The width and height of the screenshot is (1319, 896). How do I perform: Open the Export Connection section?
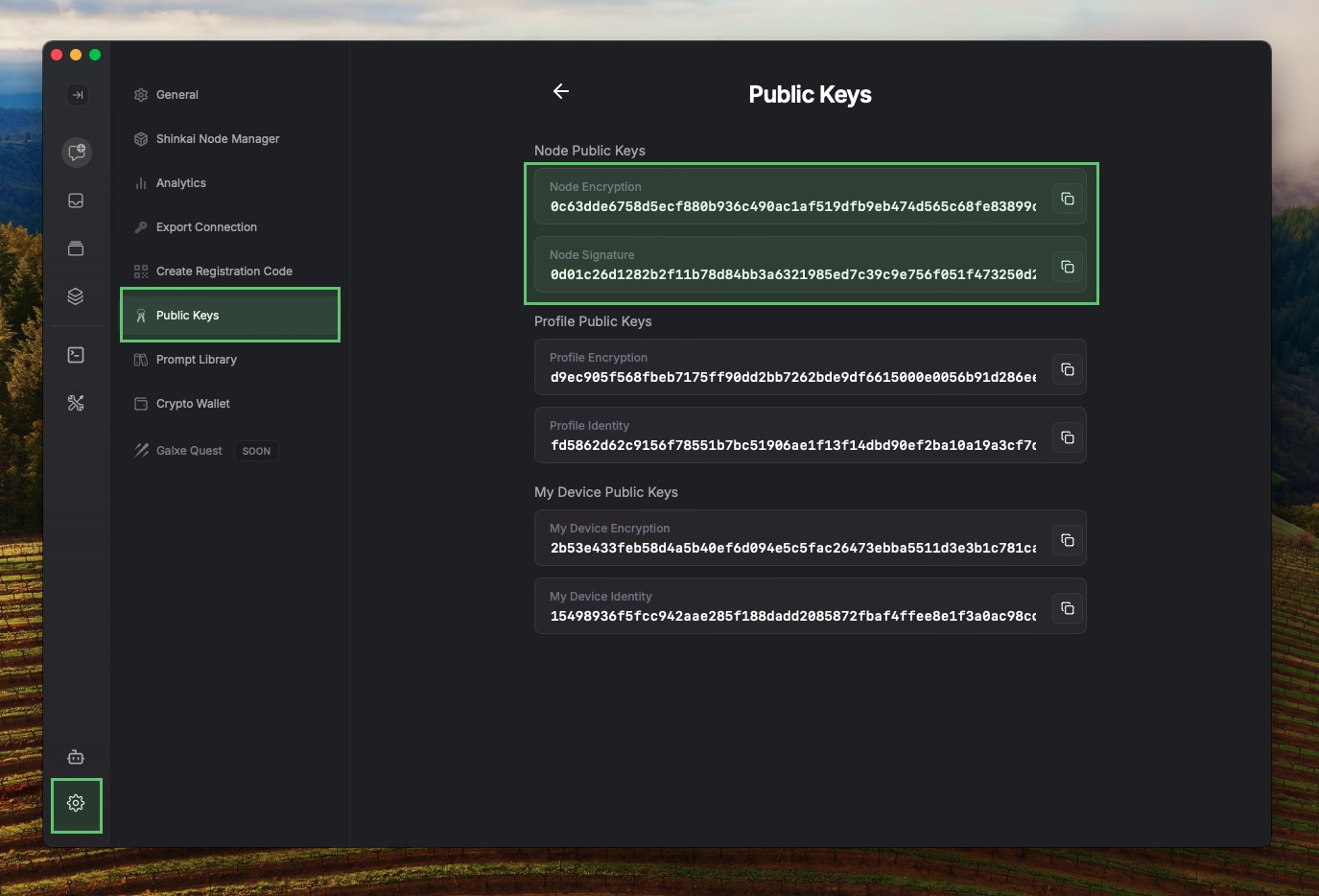coord(206,226)
